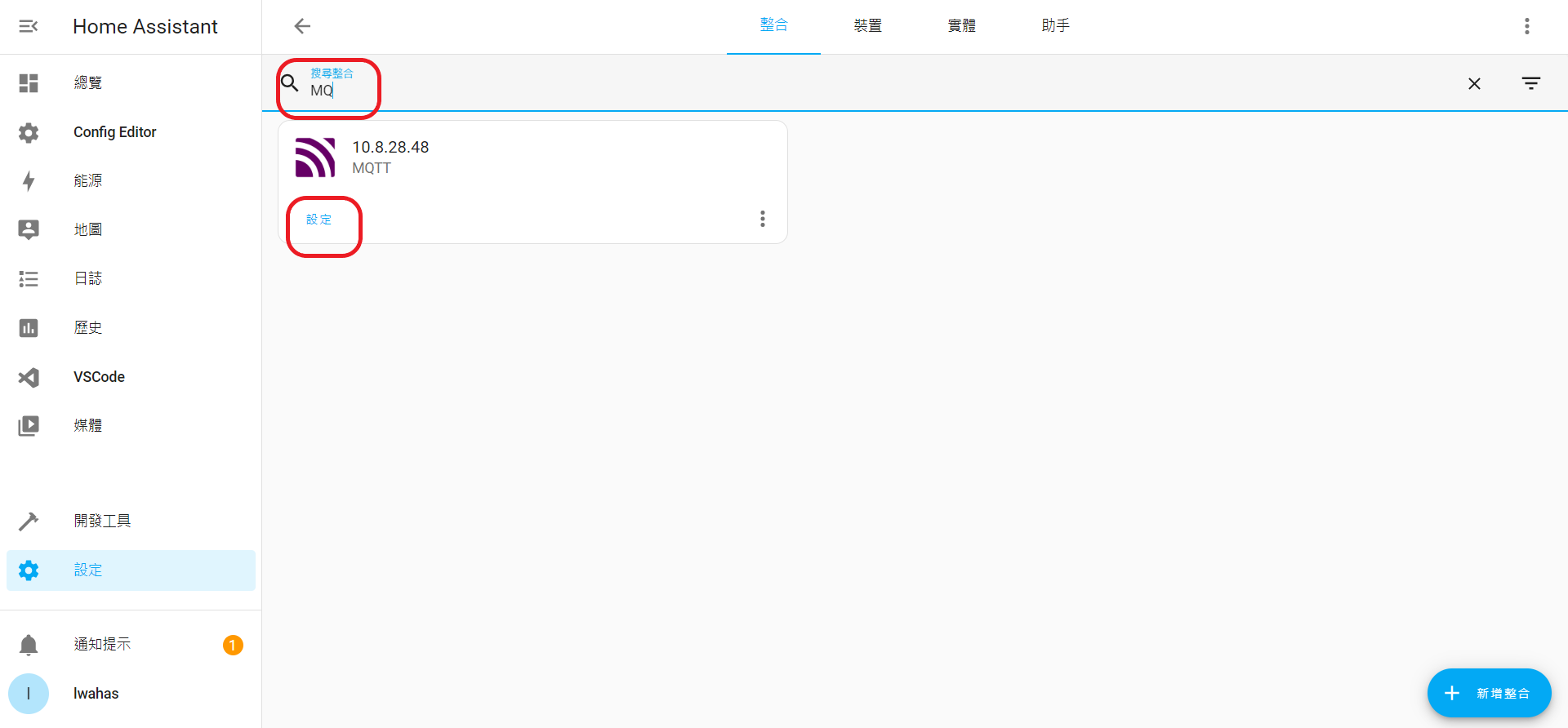The image size is (1568, 728).
Task: Switch to the entities (實體) tab
Action: (x=961, y=26)
